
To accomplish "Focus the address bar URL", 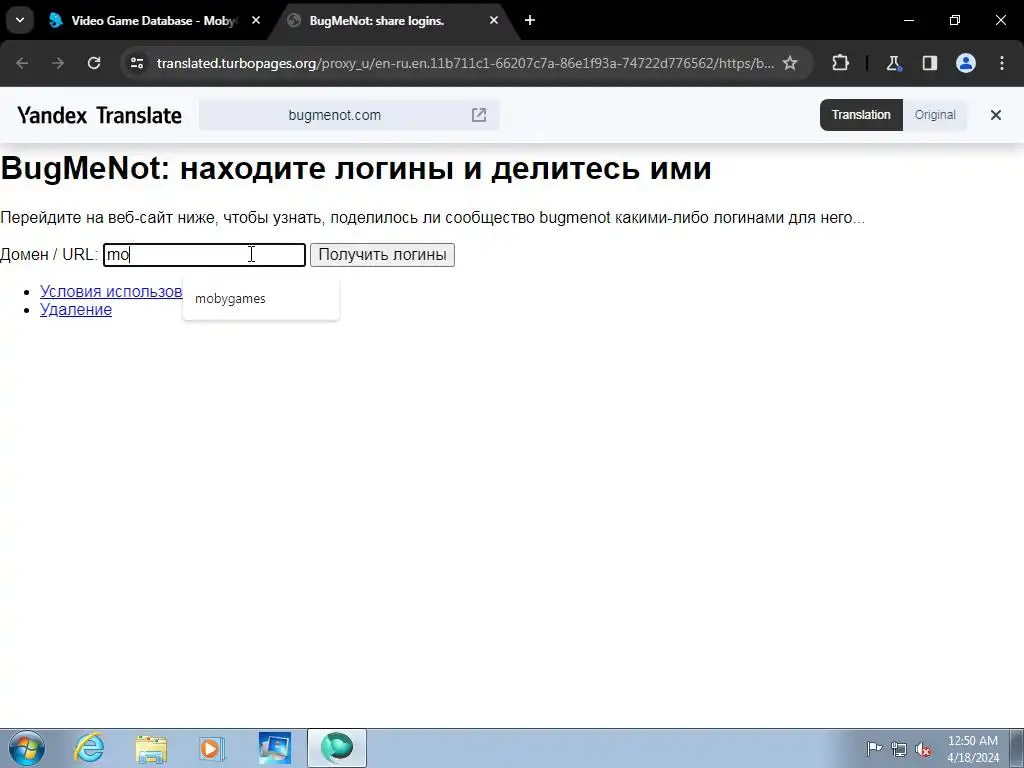I will click(x=465, y=63).
